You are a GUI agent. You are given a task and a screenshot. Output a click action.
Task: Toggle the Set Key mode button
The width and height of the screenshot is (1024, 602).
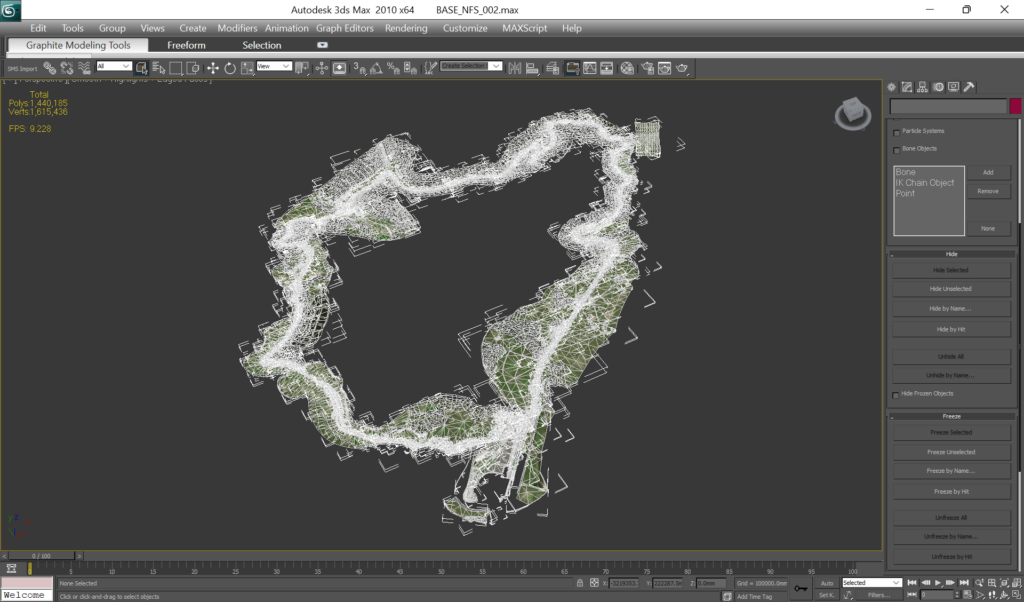(827, 595)
